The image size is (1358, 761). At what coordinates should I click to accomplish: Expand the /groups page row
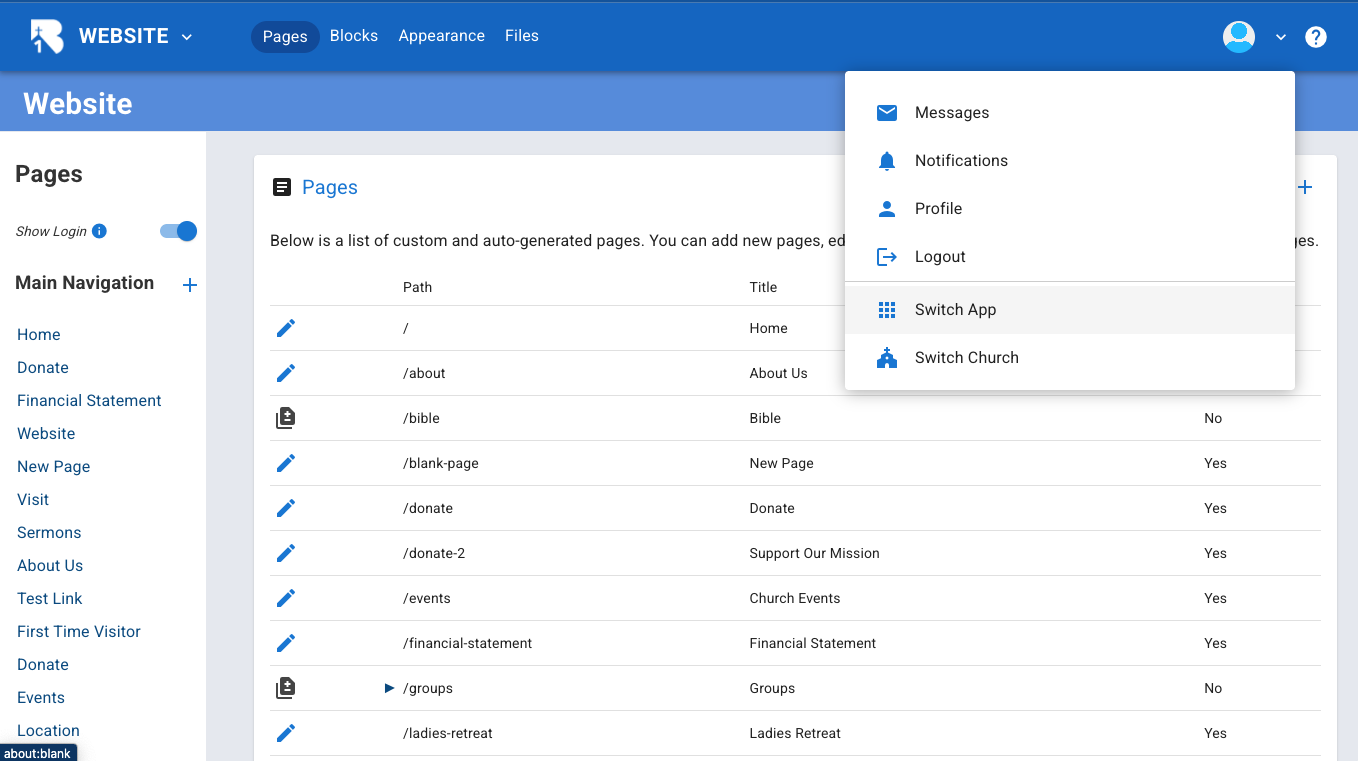click(390, 688)
